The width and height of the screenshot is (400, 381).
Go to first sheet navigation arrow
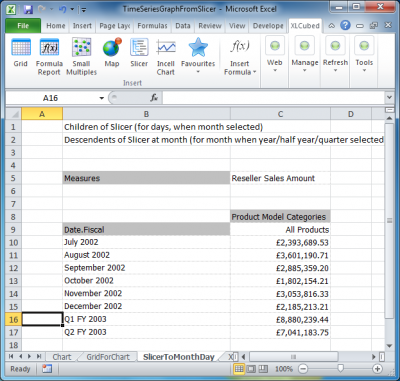click(11, 357)
